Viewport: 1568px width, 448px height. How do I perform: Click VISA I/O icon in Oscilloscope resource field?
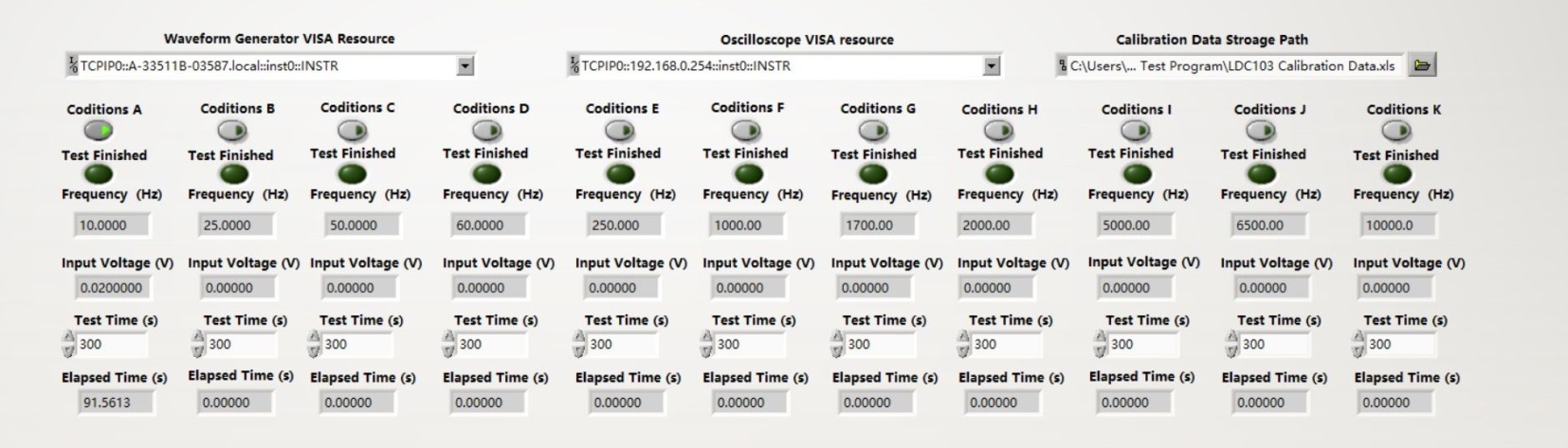tap(574, 66)
